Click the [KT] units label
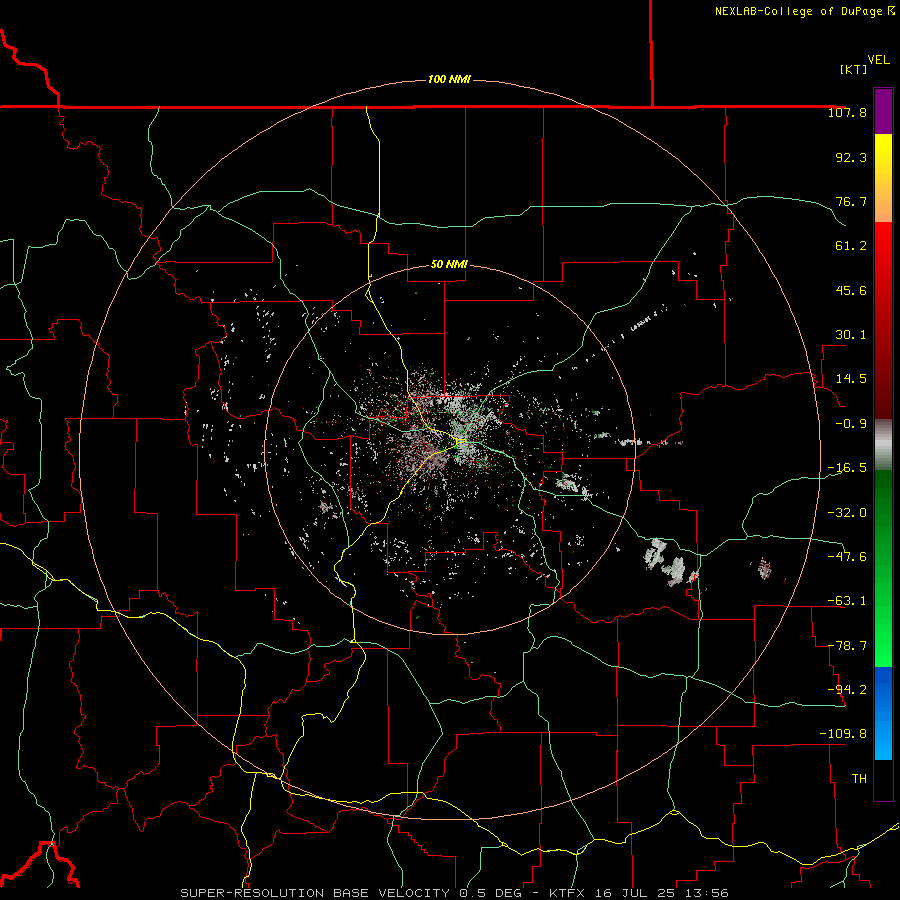Viewport: 900px width, 900px height. coord(853,69)
